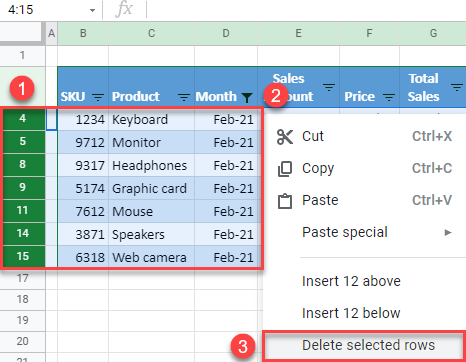Viewport: 466px width, 362px height.
Task: Click the select-all corner box
Action: 21,33
